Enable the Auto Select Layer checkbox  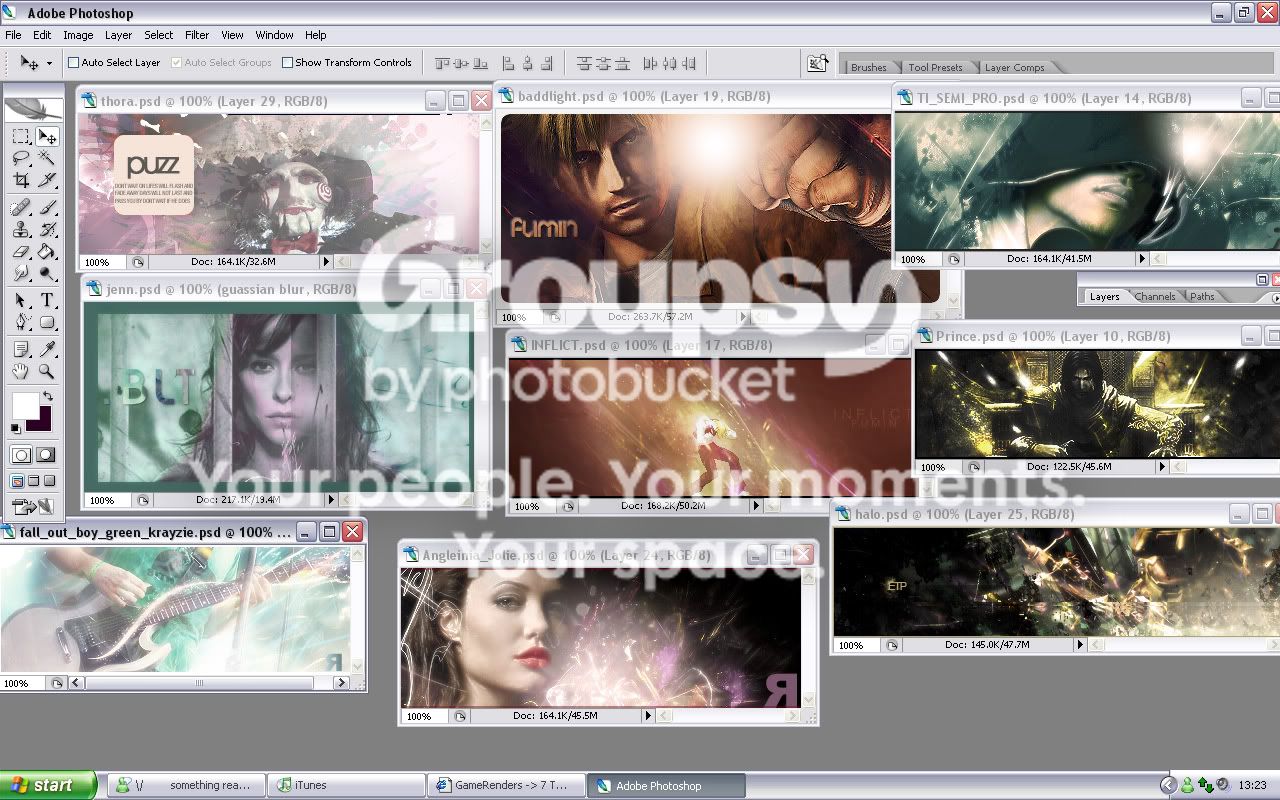click(x=73, y=62)
